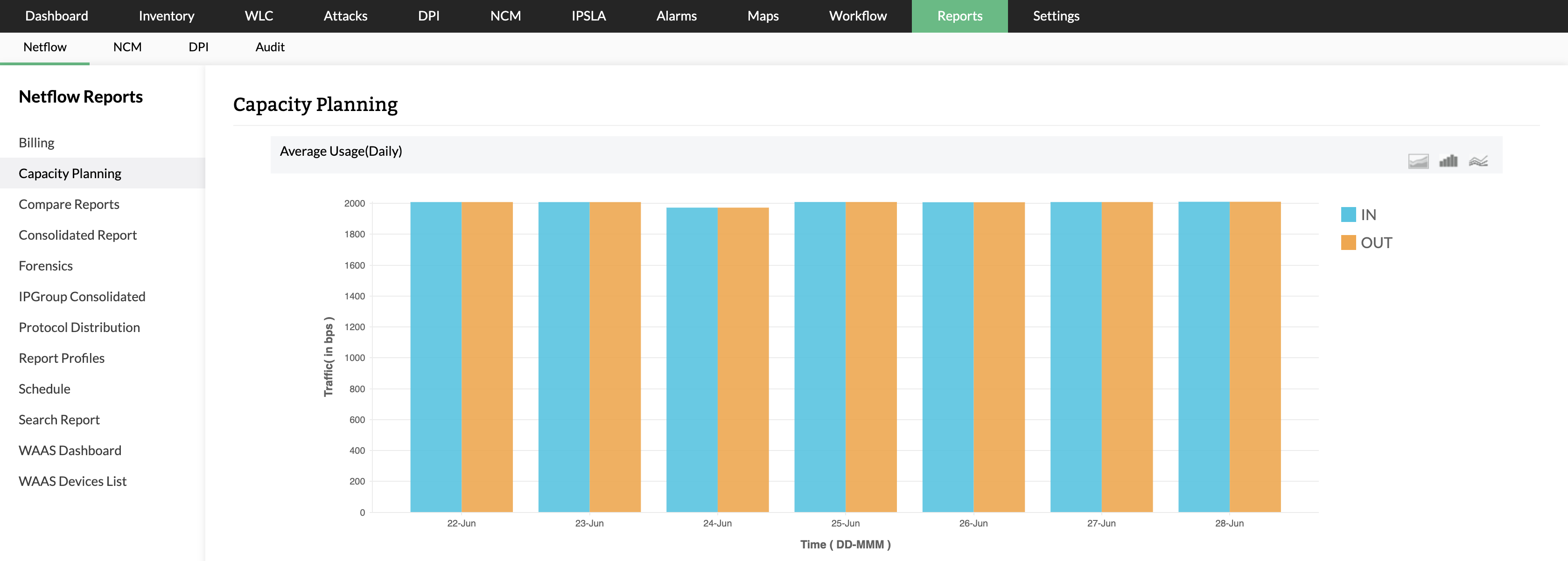The height and width of the screenshot is (561, 1568).
Task: Open the Schedule sidebar item
Action: [x=44, y=389]
